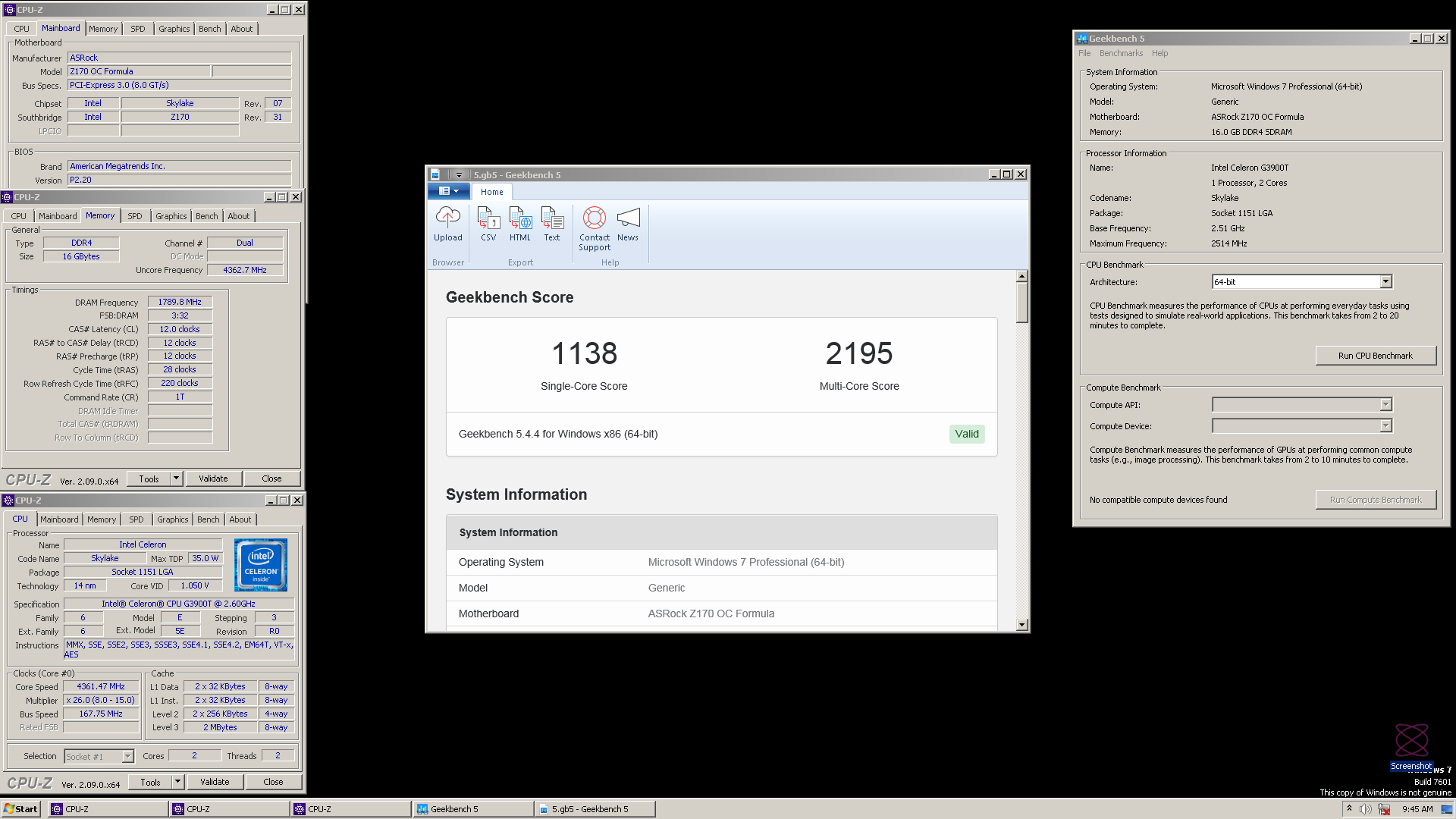
Task: Click Close button in Memory CPU-Z window
Action: coord(271,479)
